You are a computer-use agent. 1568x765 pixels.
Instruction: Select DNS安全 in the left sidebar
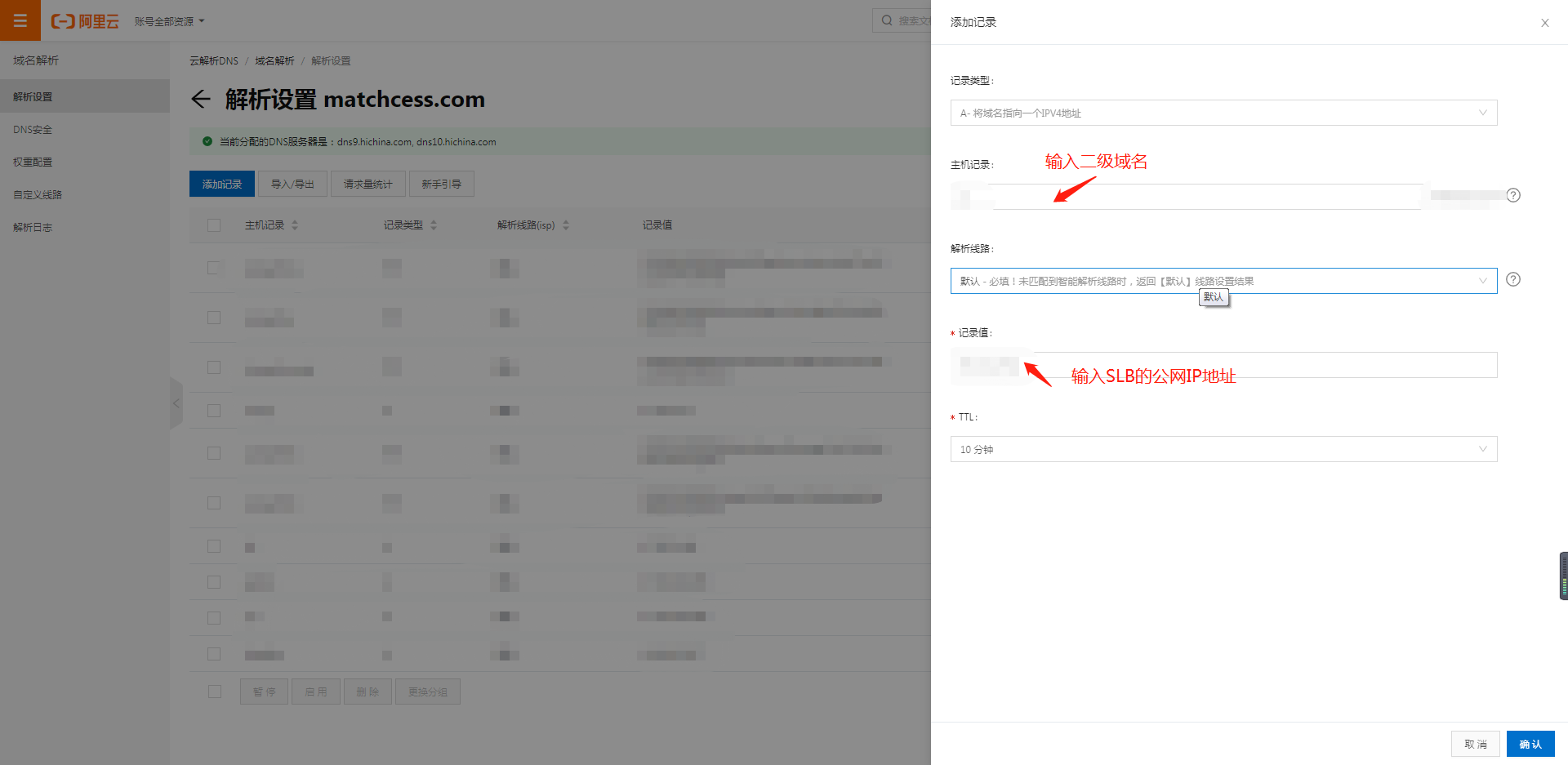[x=33, y=130]
